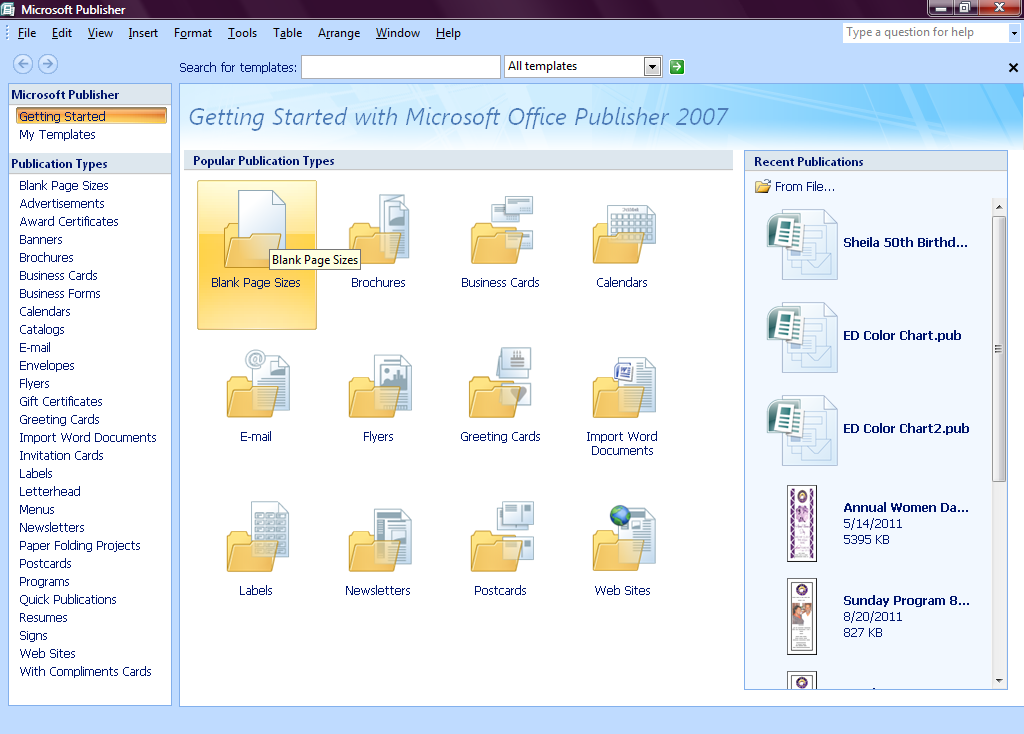Click the Microsoft Publisher title bar icon
The image size is (1024, 734).
pos(8,9)
